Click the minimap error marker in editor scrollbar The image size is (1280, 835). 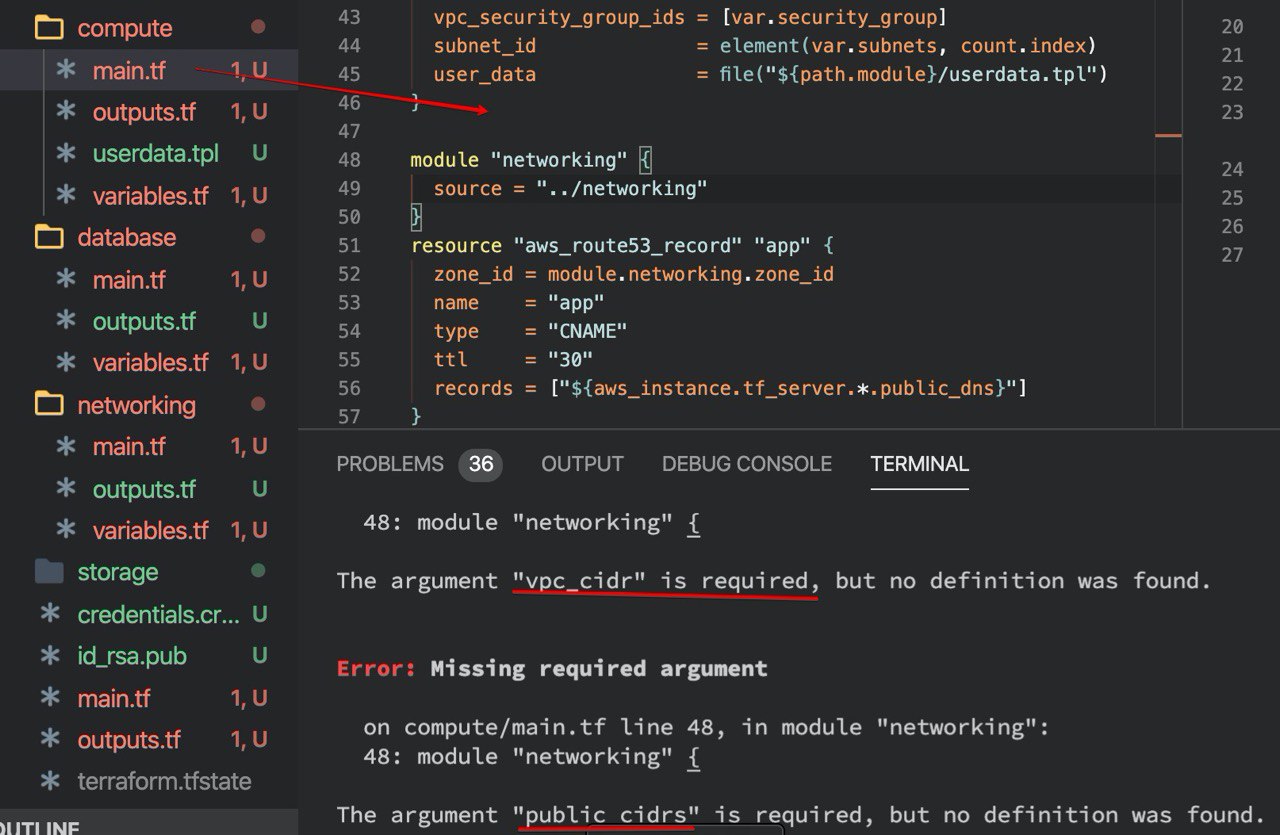[1168, 135]
